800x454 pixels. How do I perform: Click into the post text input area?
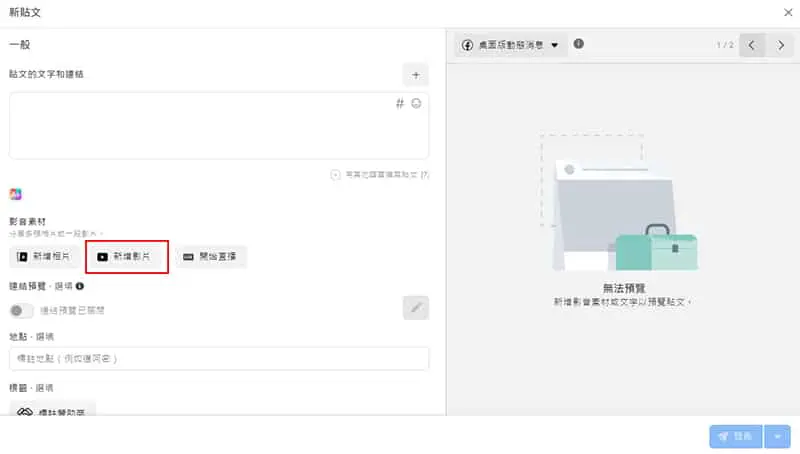tap(200, 130)
